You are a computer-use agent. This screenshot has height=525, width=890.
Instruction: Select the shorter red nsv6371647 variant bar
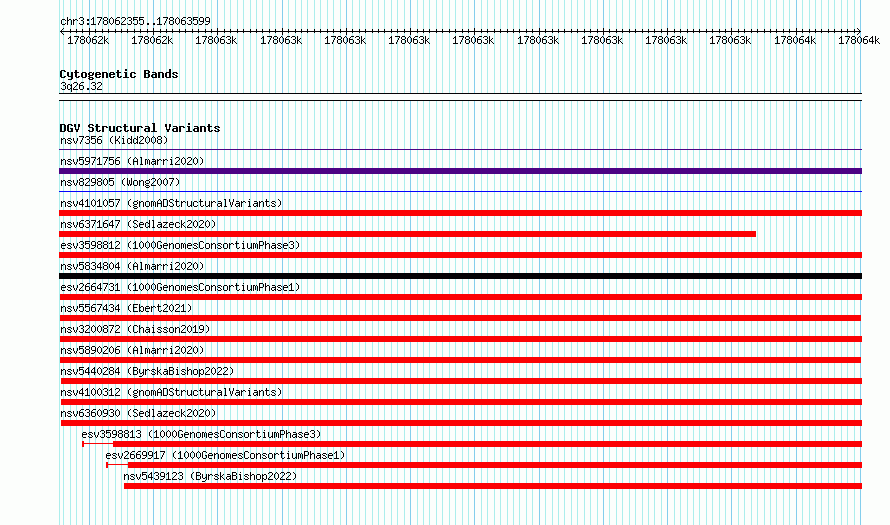(x=407, y=234)
